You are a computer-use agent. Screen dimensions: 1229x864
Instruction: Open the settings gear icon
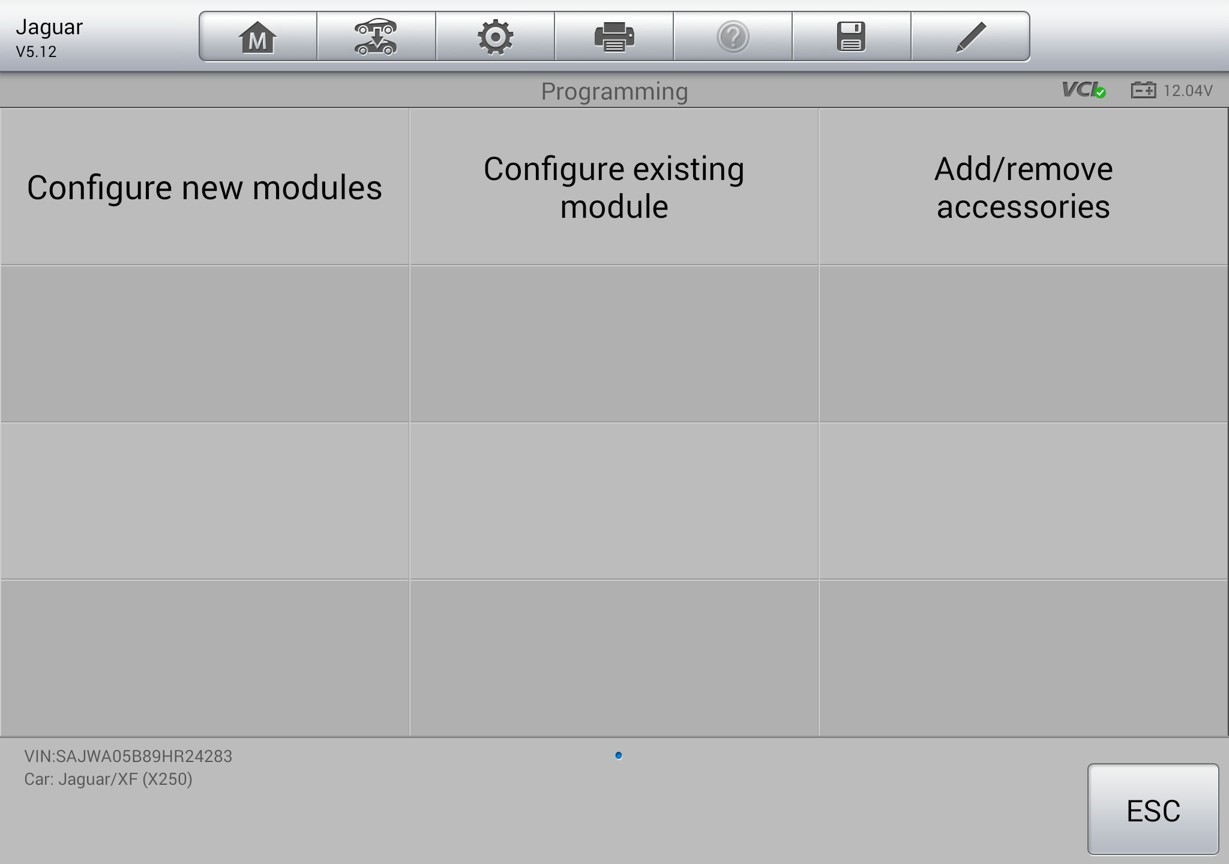[495, 37]
